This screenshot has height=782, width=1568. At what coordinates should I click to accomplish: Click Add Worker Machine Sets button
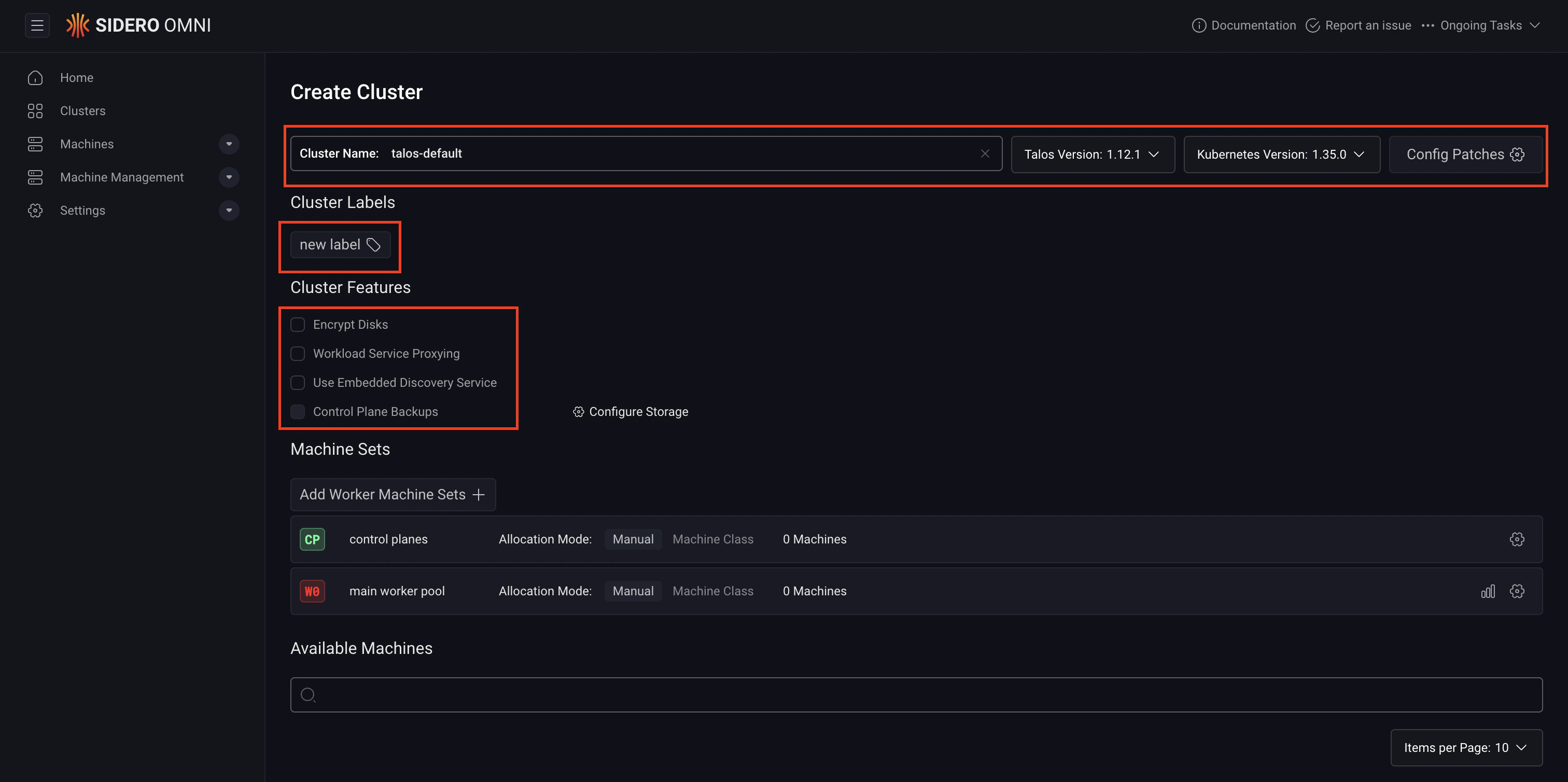[x=393, y=494]
